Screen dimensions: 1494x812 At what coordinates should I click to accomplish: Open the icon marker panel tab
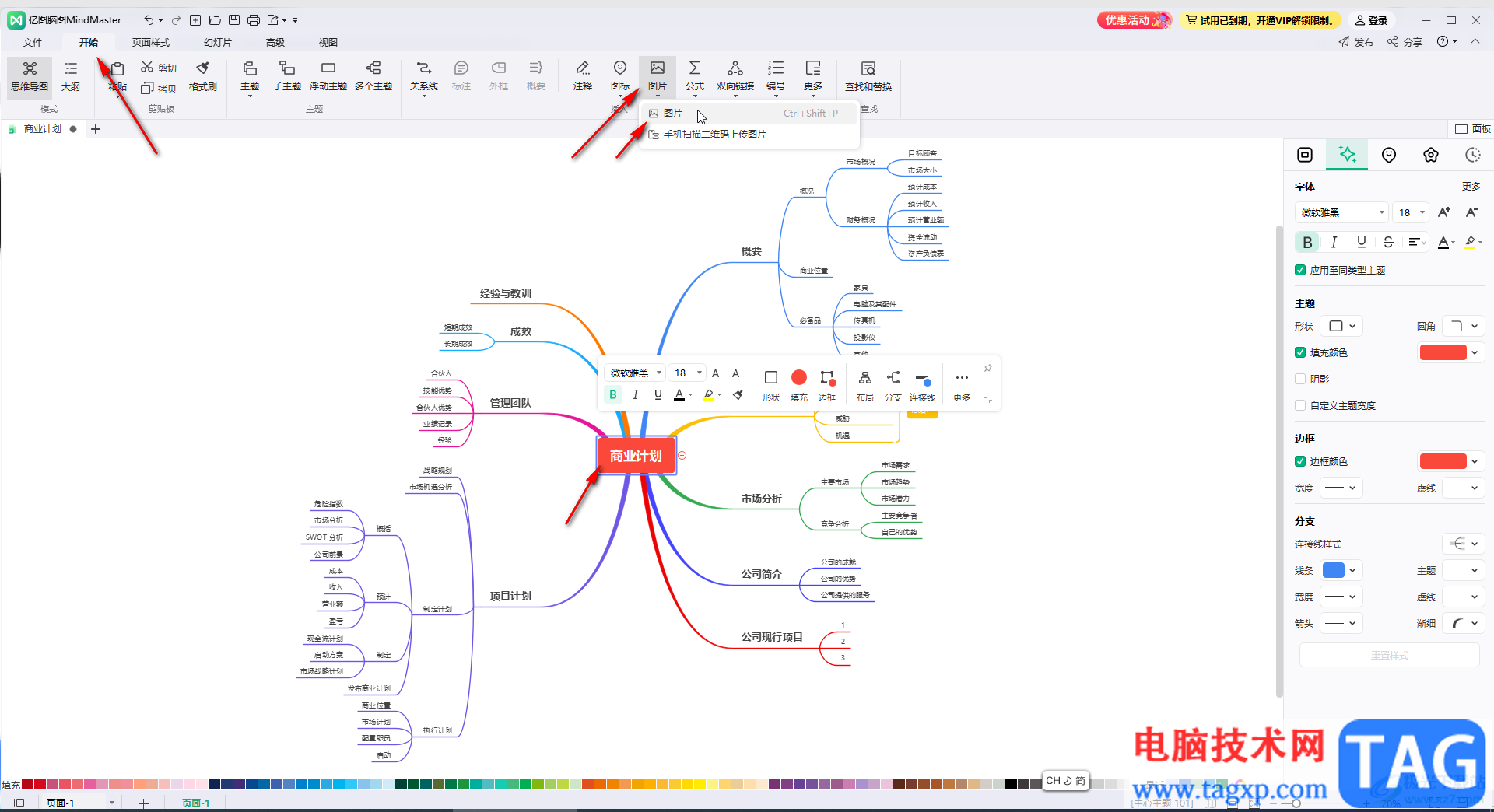1389,155
